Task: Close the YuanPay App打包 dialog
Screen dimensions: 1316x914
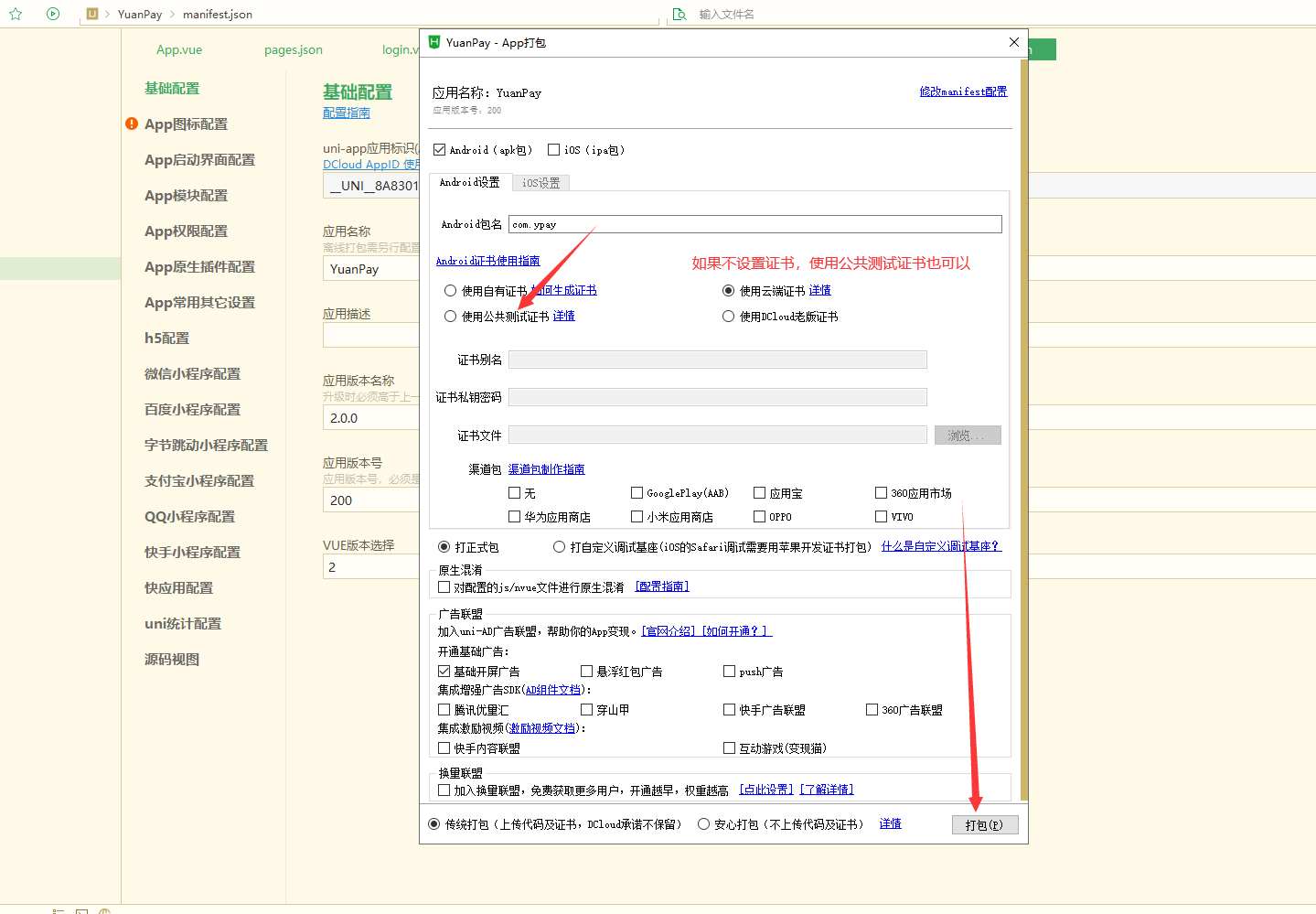Action: tap(1013, 42)
